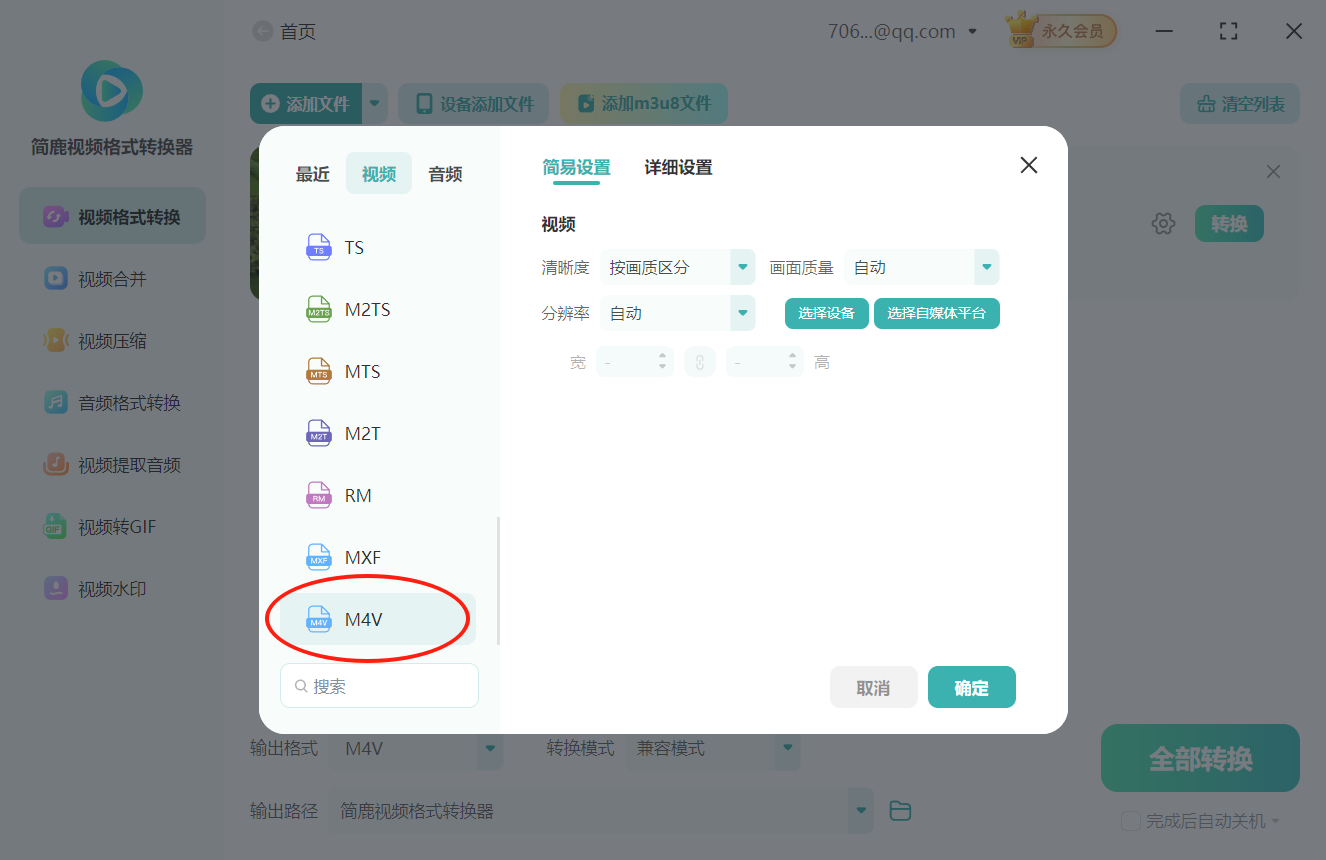Switch to the 音频 format tab
Viewport: 1326px width, 860px height.
(444, 173)
